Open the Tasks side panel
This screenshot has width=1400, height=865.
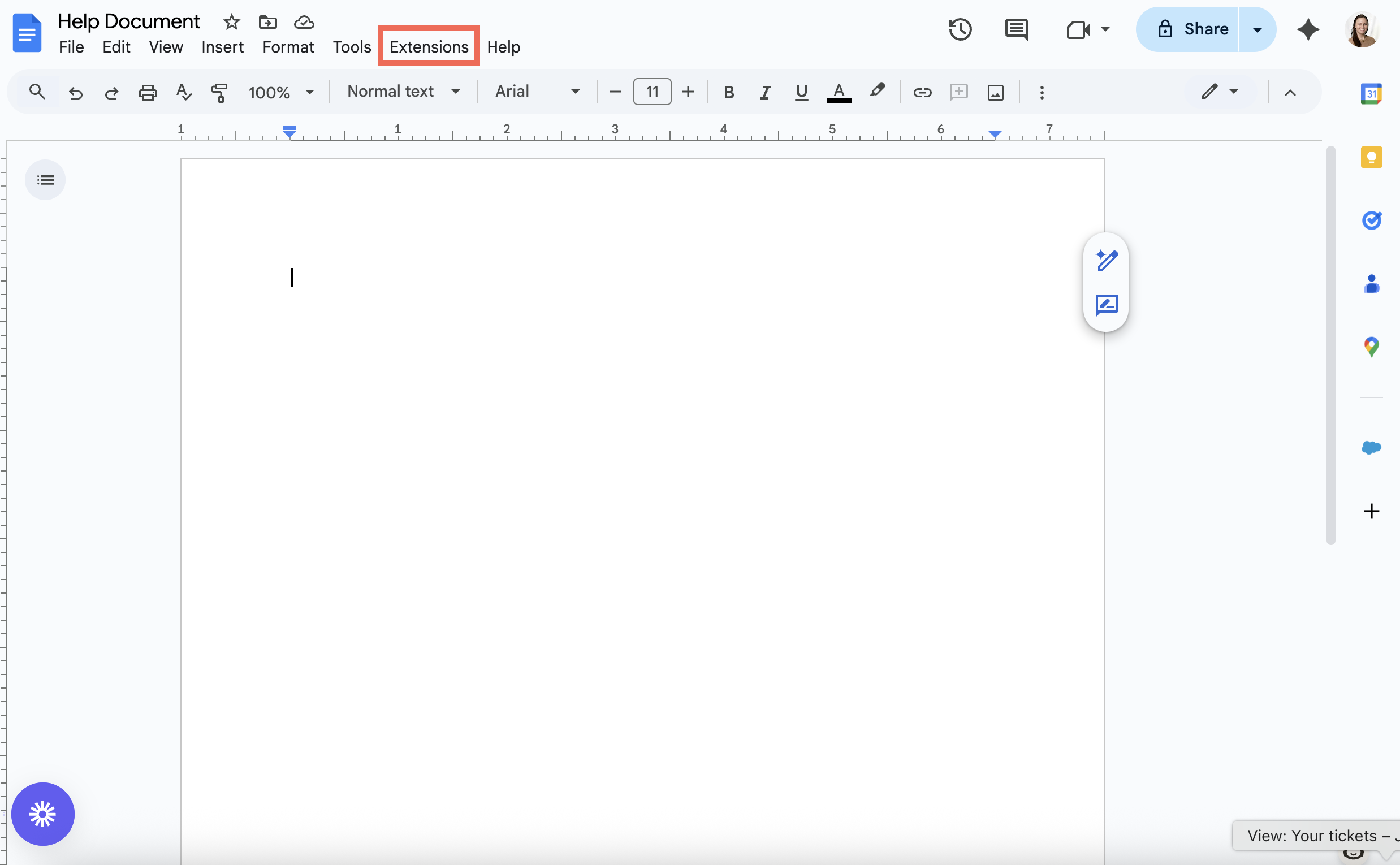(x=1372, y=220)
